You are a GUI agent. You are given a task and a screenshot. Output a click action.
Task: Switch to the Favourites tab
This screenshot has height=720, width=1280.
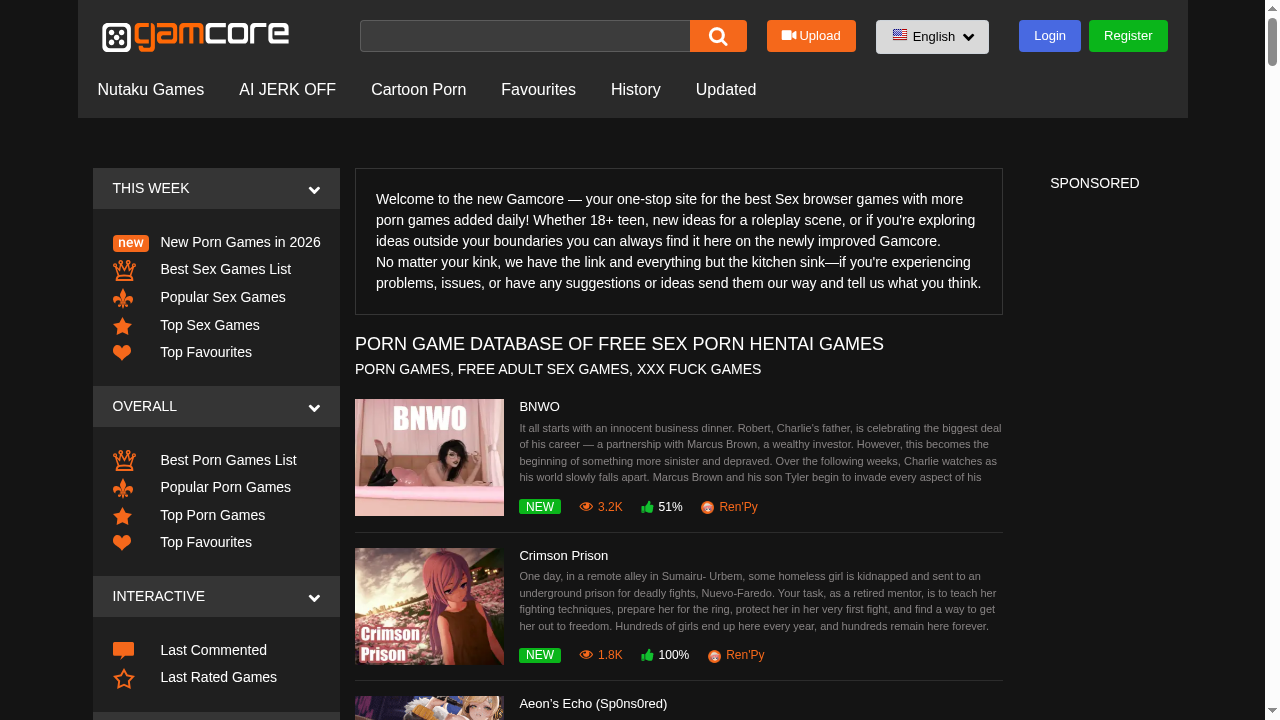[x=538, y=90]
